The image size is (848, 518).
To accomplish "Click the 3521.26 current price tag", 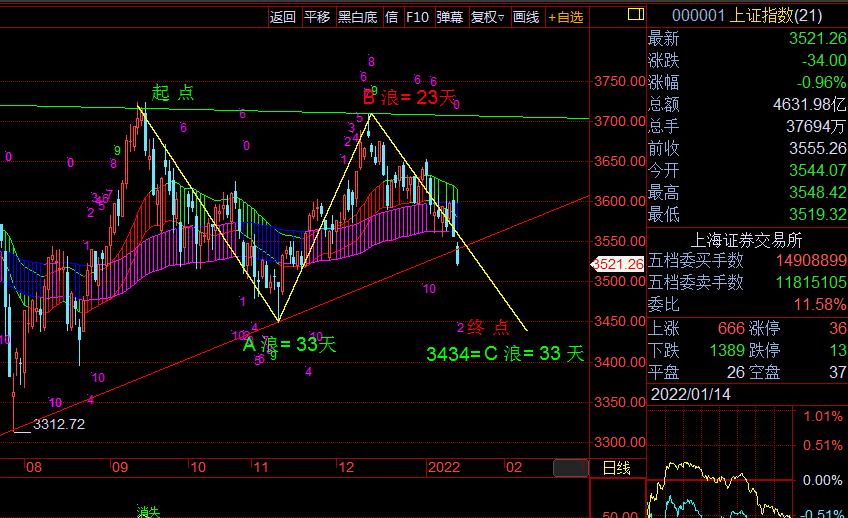I will coord(618,264).
